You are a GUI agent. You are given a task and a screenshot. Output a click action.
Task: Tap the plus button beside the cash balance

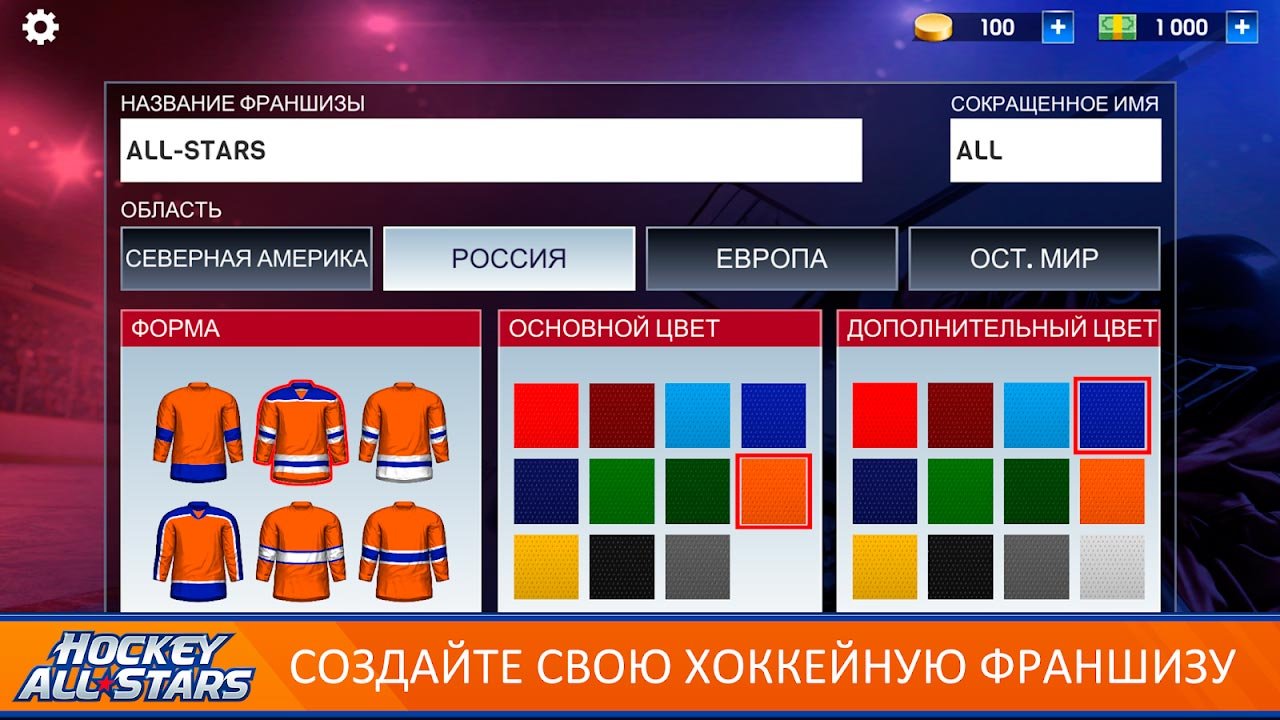click(1241, 27)
